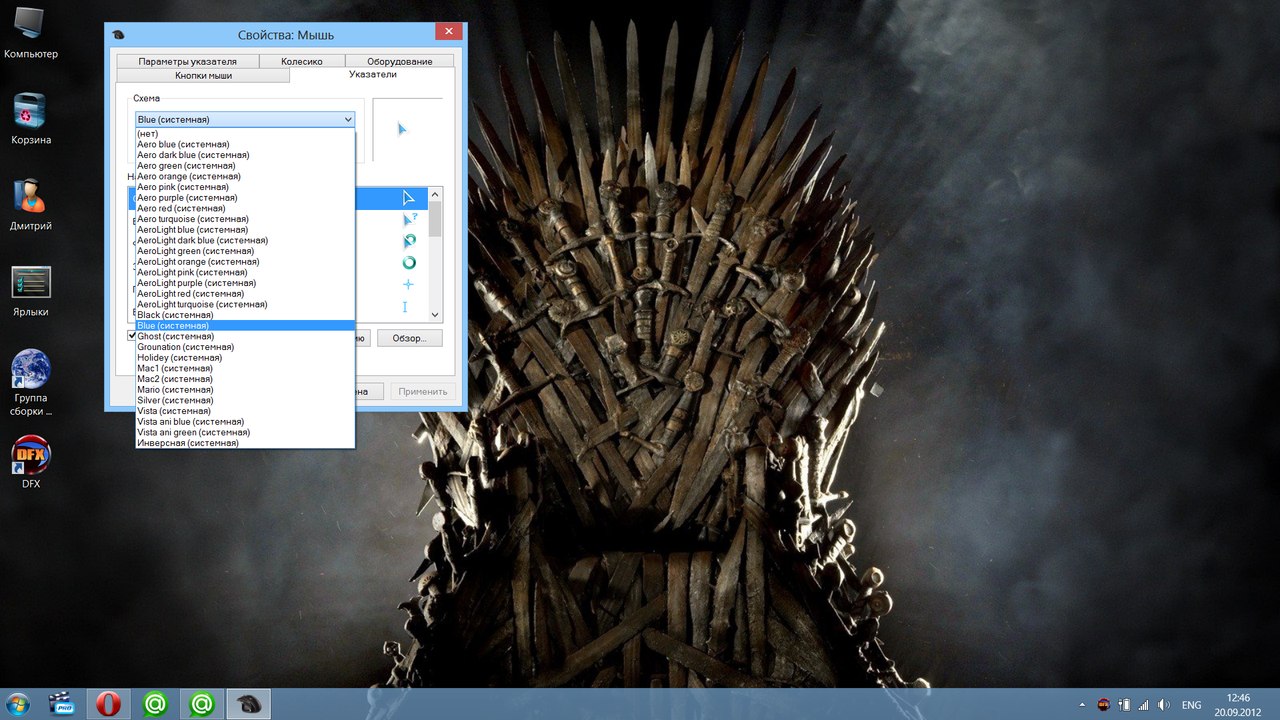Open the second Mail.ru Agent taskbar icon
Screen dimensions: 1280x720
point(202,704)
